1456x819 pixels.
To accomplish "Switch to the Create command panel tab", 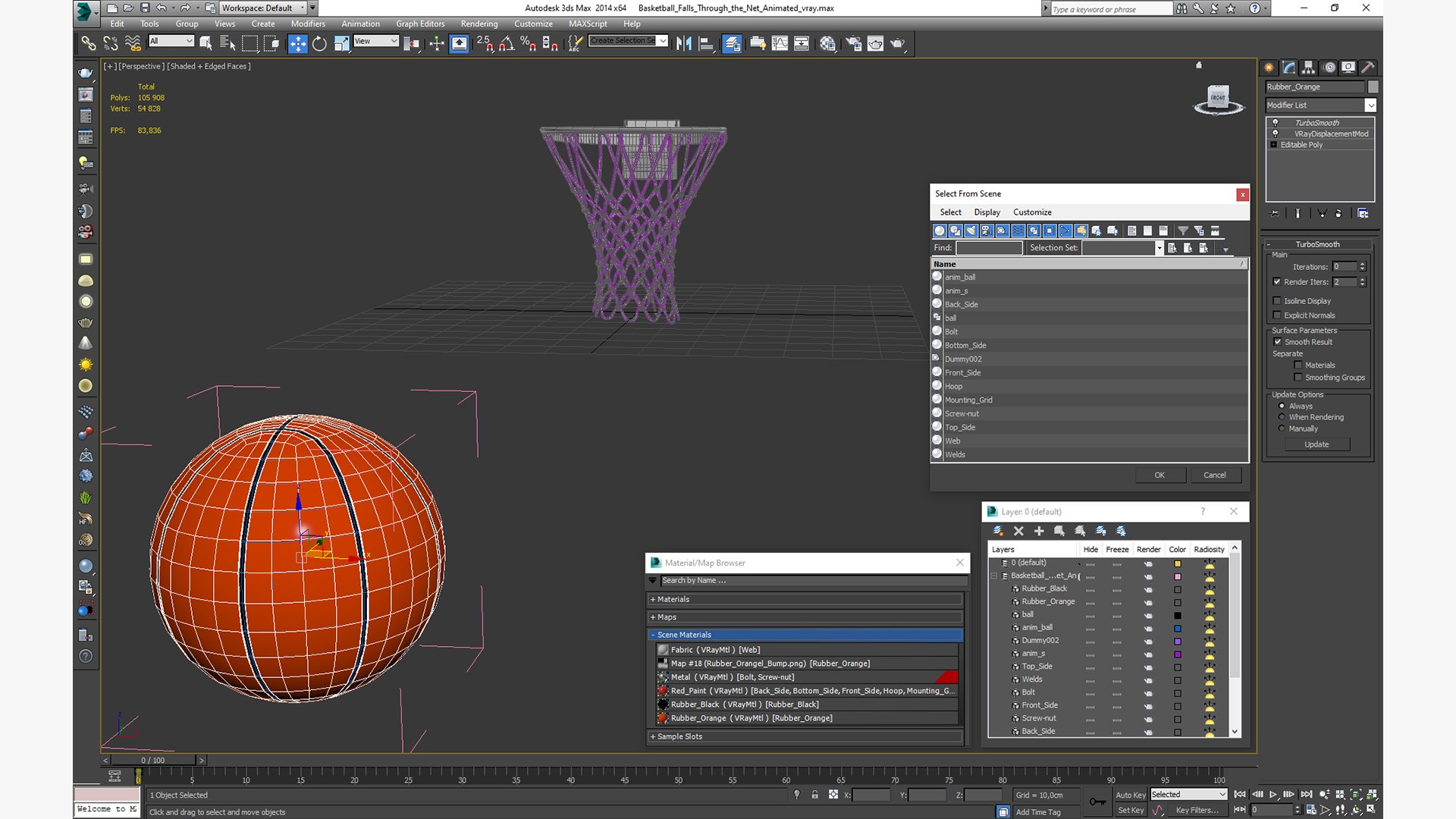I will click(1269, 67).
